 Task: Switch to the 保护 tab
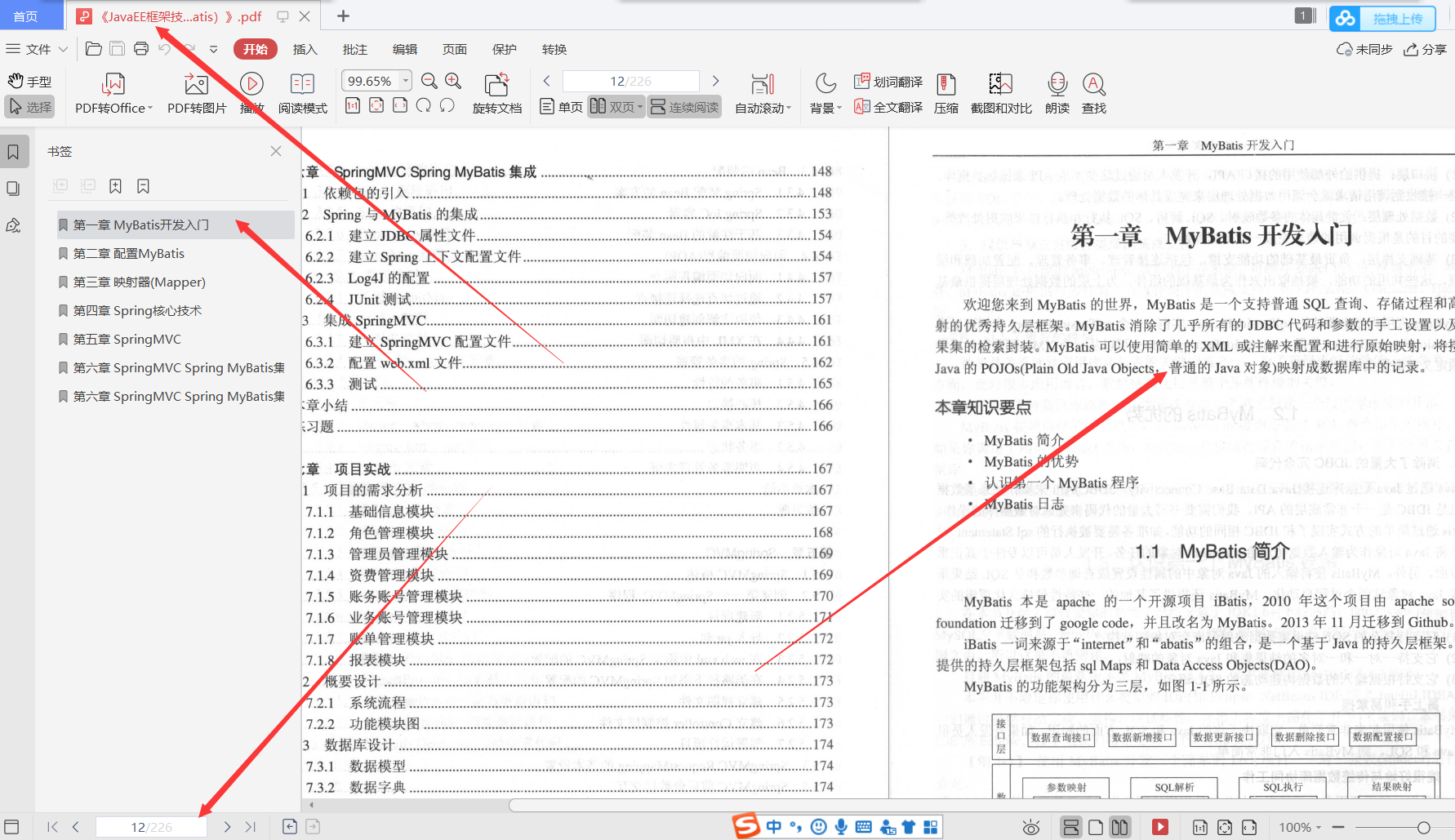504,49
